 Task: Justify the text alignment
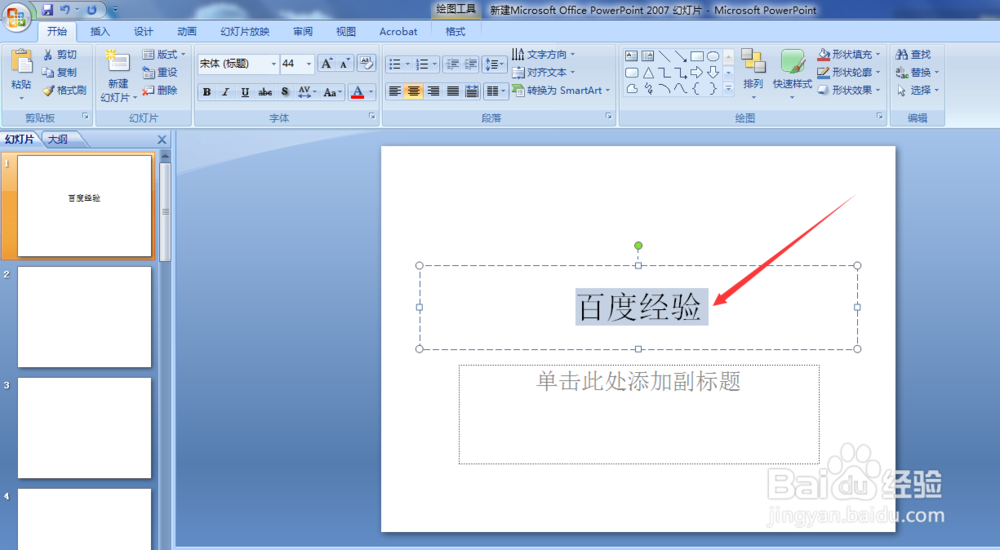[x=453, y=91]
